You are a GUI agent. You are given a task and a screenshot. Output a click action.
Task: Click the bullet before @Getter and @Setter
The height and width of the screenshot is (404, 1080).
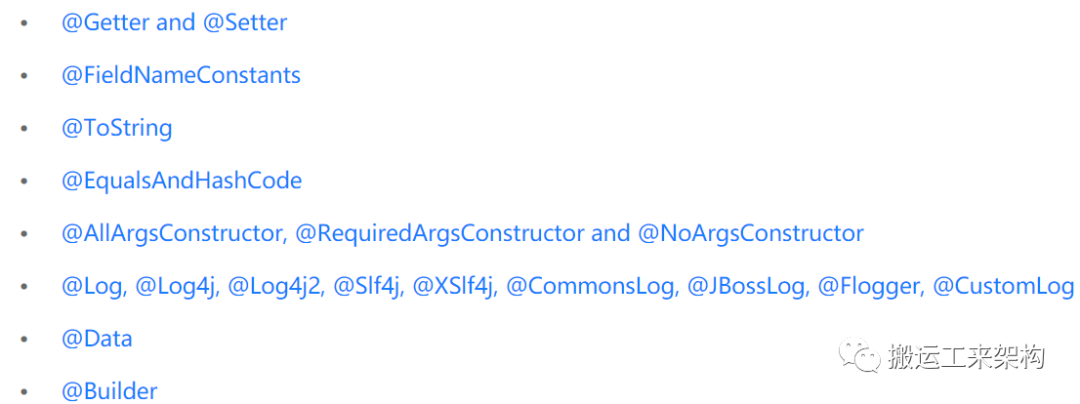coord(25,22)
